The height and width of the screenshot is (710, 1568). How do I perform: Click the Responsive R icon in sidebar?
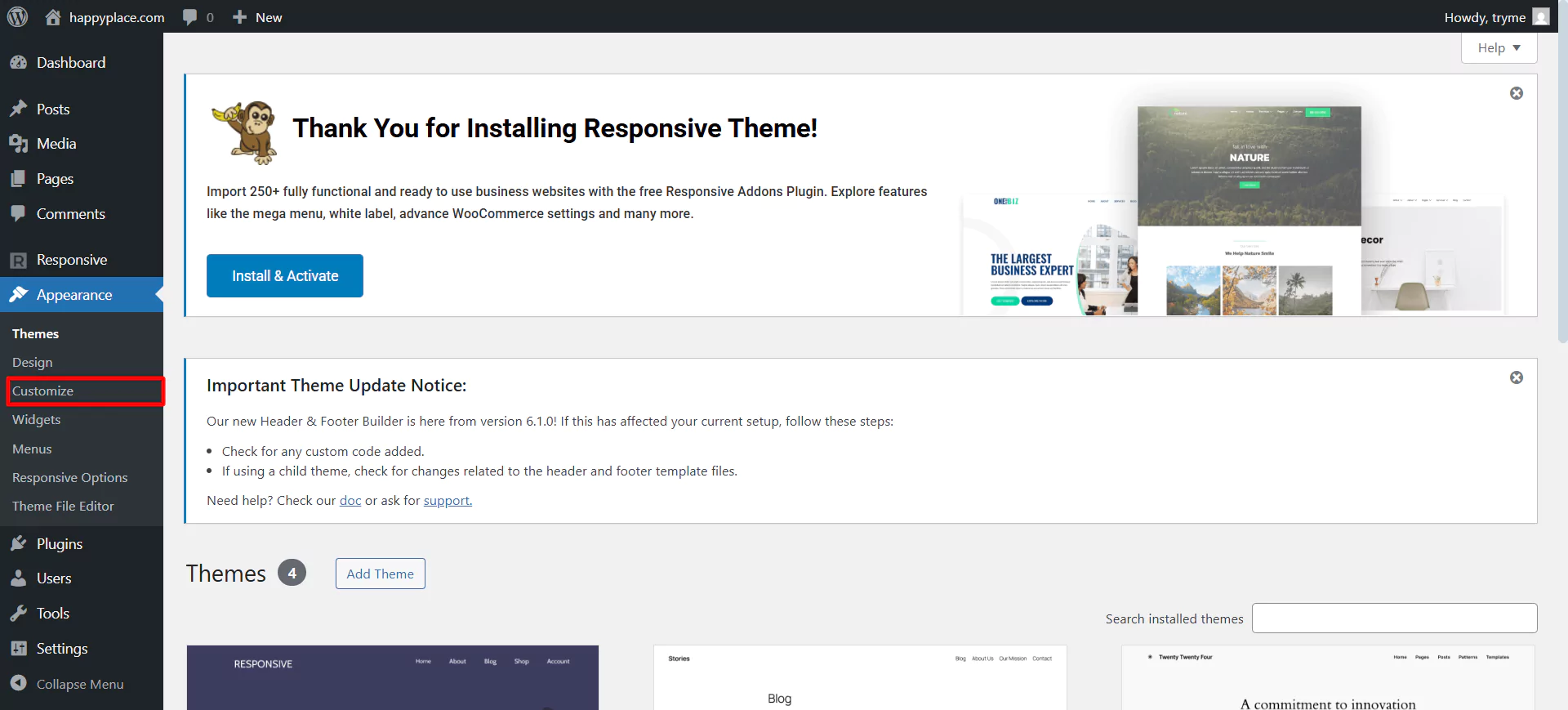(x=18, y=260)
